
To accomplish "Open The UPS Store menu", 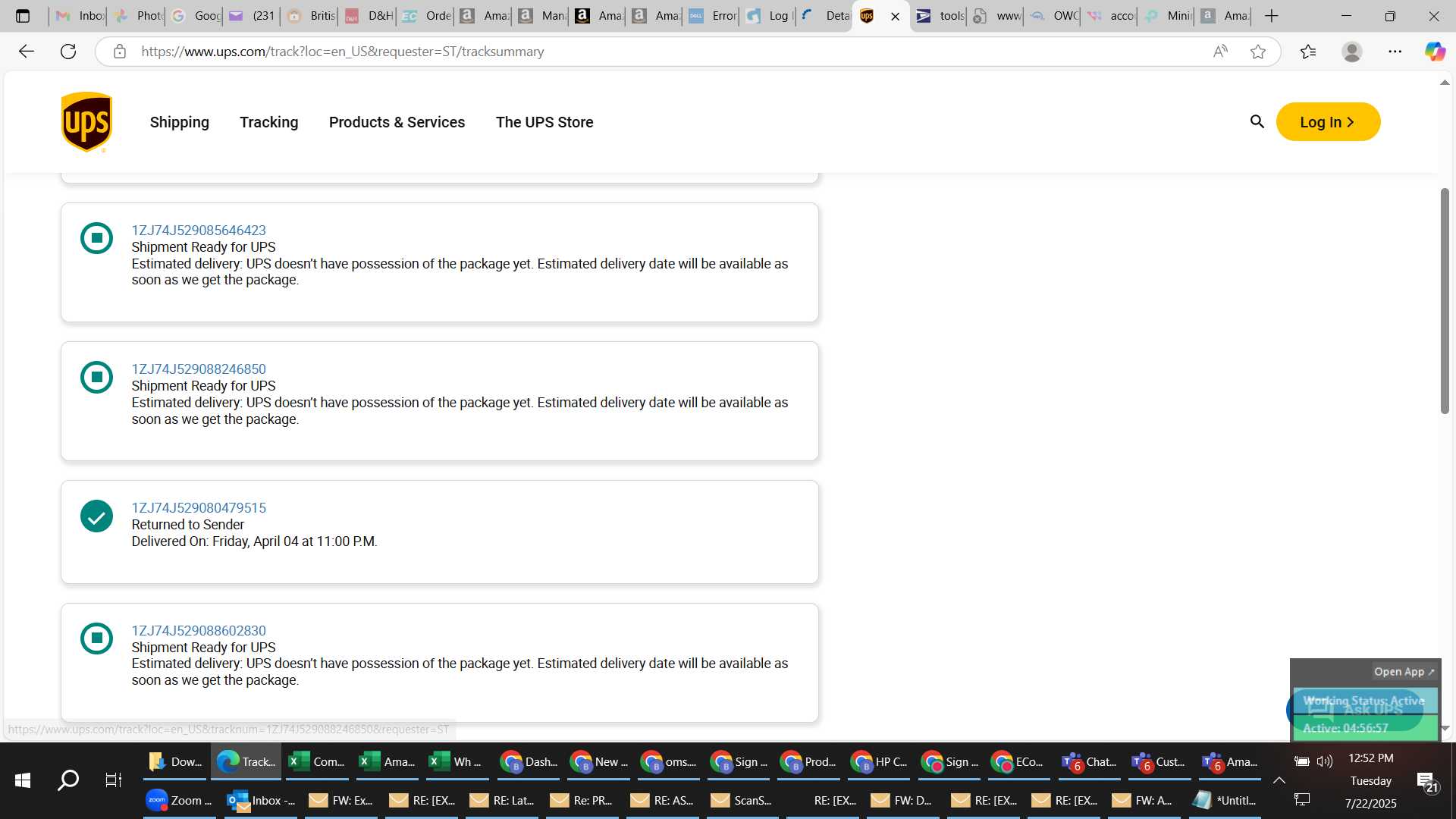I will 544,122.
